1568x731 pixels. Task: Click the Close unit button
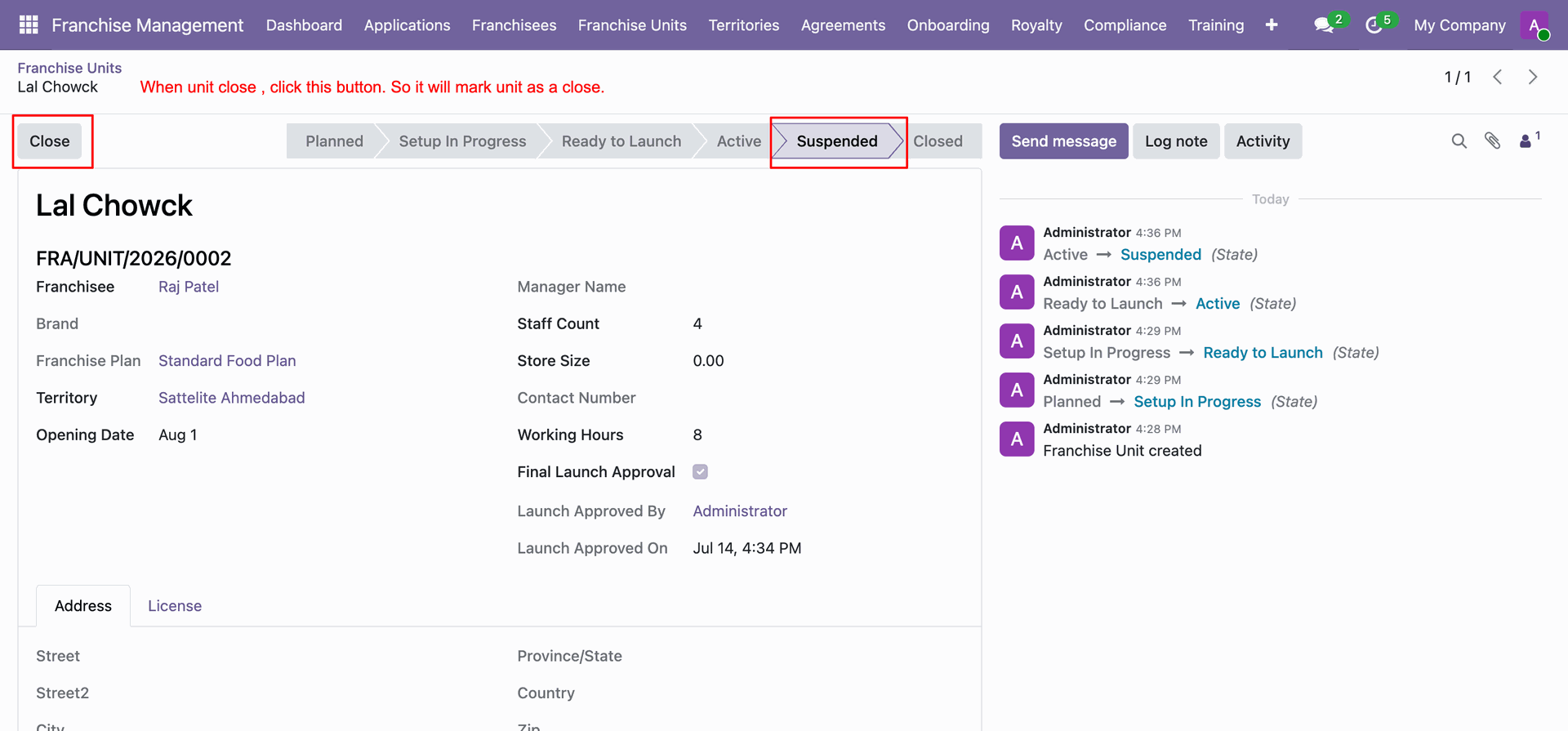(50, 141)
